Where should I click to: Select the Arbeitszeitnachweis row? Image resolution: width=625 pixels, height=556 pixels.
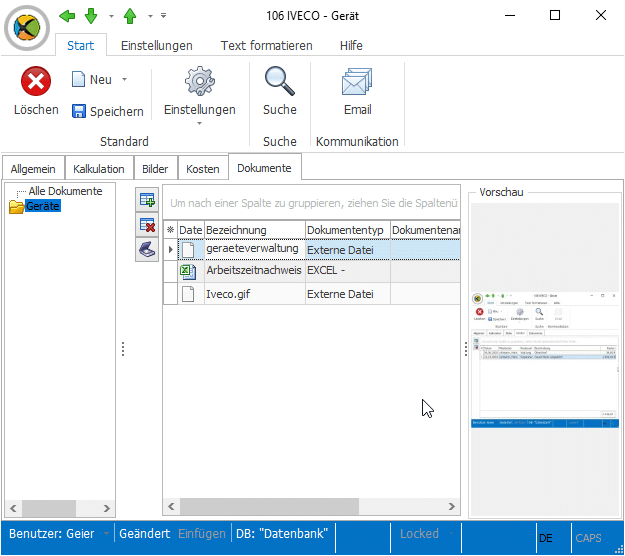[x=312, y=271]
